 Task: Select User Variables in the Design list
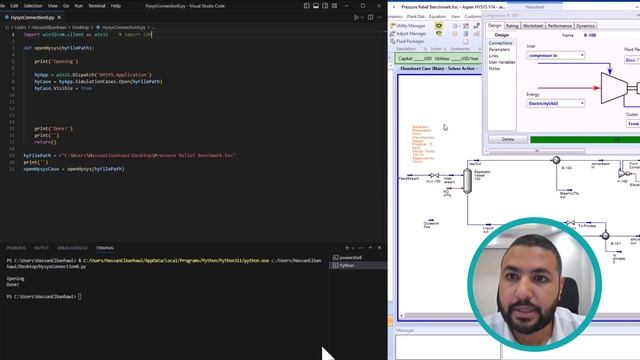[x=502, y=62]
